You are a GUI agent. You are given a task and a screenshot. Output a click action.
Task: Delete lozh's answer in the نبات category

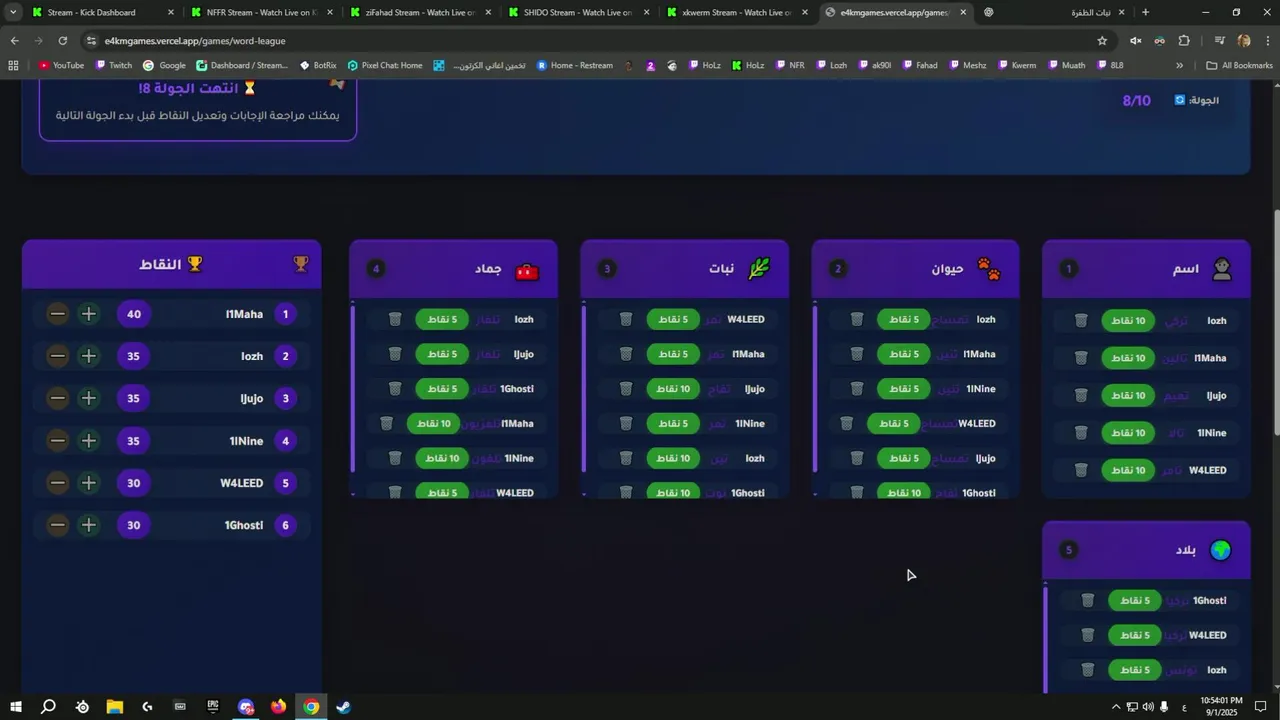point(626,458)
